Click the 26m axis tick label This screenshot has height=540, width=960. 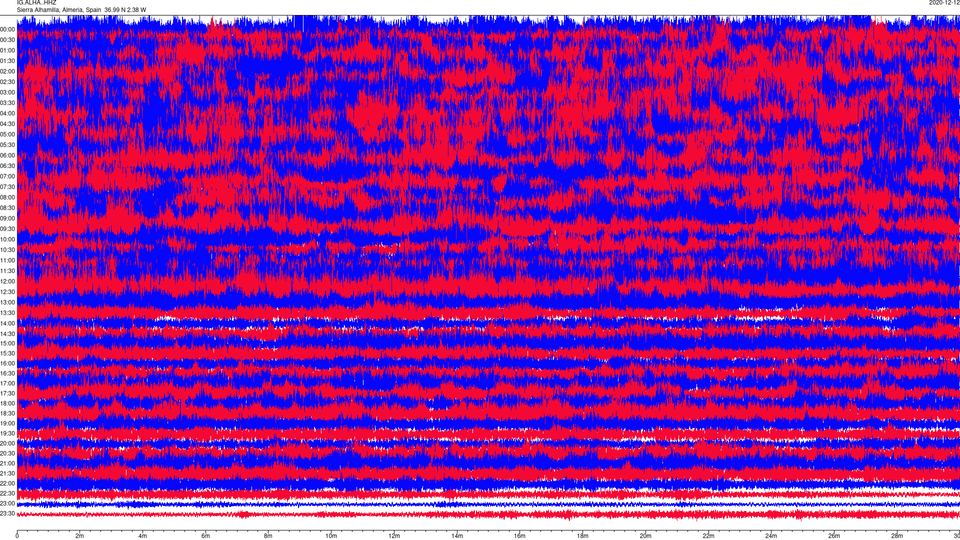pyautogui.click(x=834, y=536)
